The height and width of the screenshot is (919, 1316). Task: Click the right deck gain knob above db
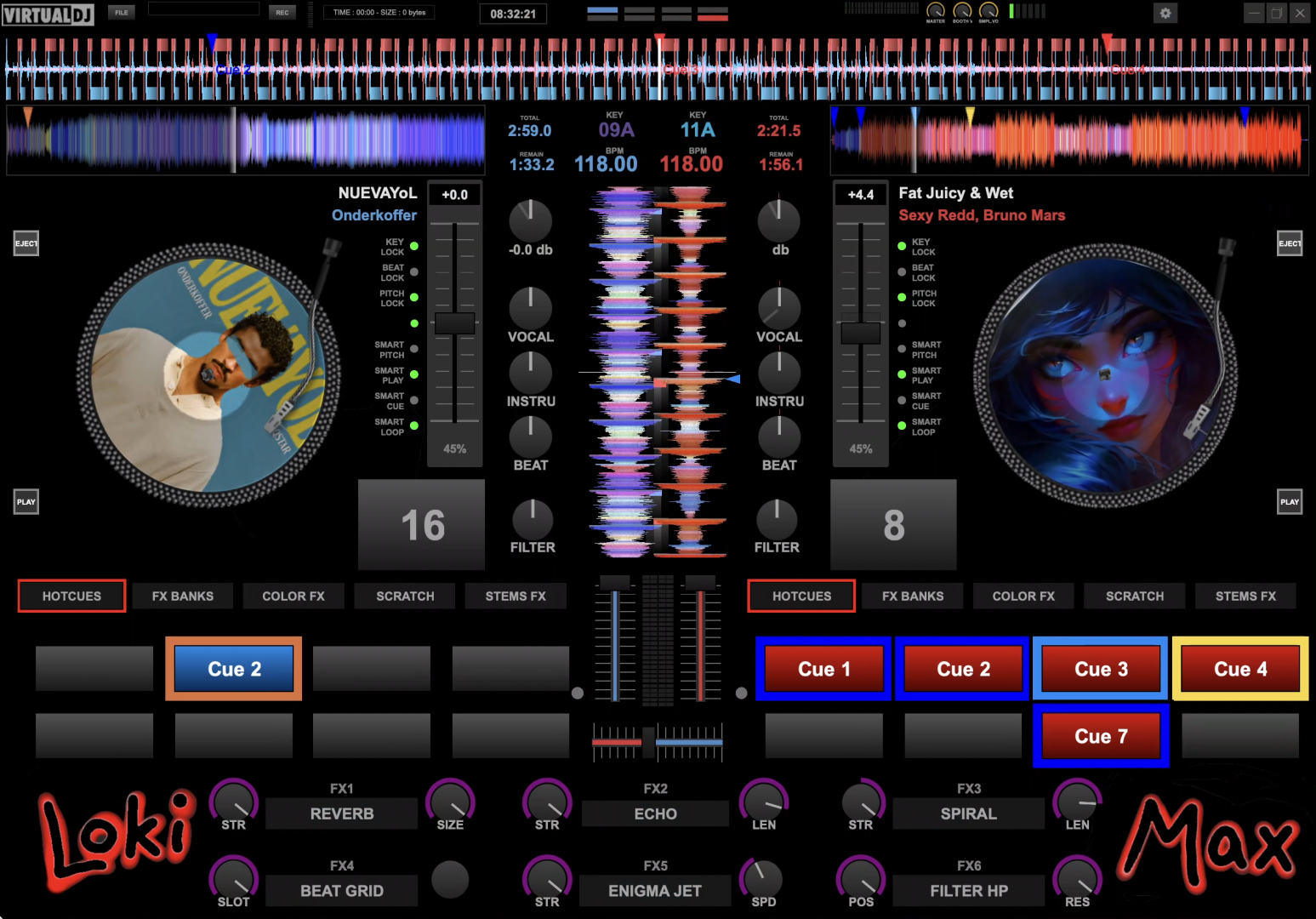coord(779,220)
